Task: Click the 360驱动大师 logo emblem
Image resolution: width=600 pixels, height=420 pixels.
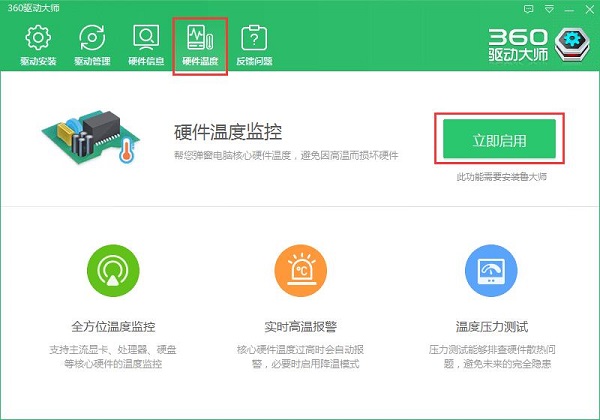Action: (x=572, y=44)
